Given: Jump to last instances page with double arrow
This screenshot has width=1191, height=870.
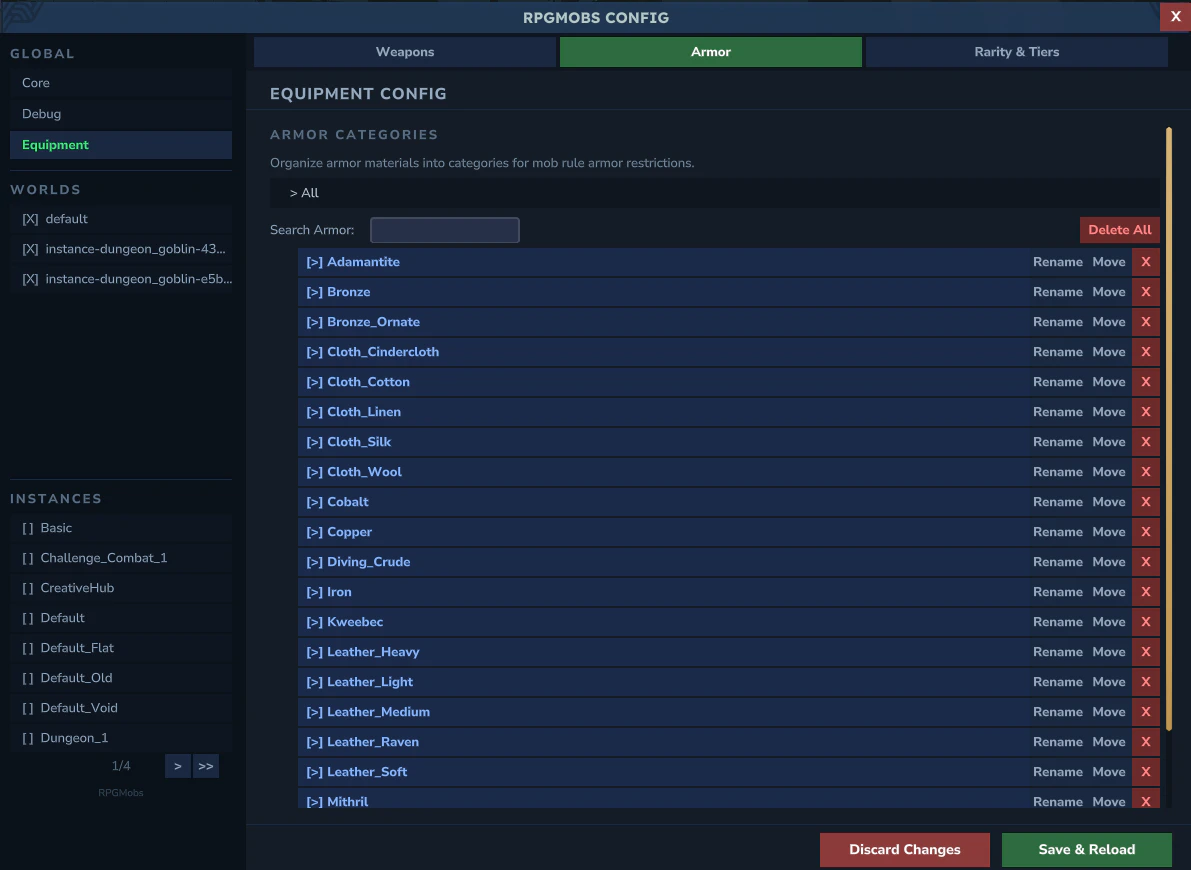Looking at the screenshot, I should click(205, 765).
